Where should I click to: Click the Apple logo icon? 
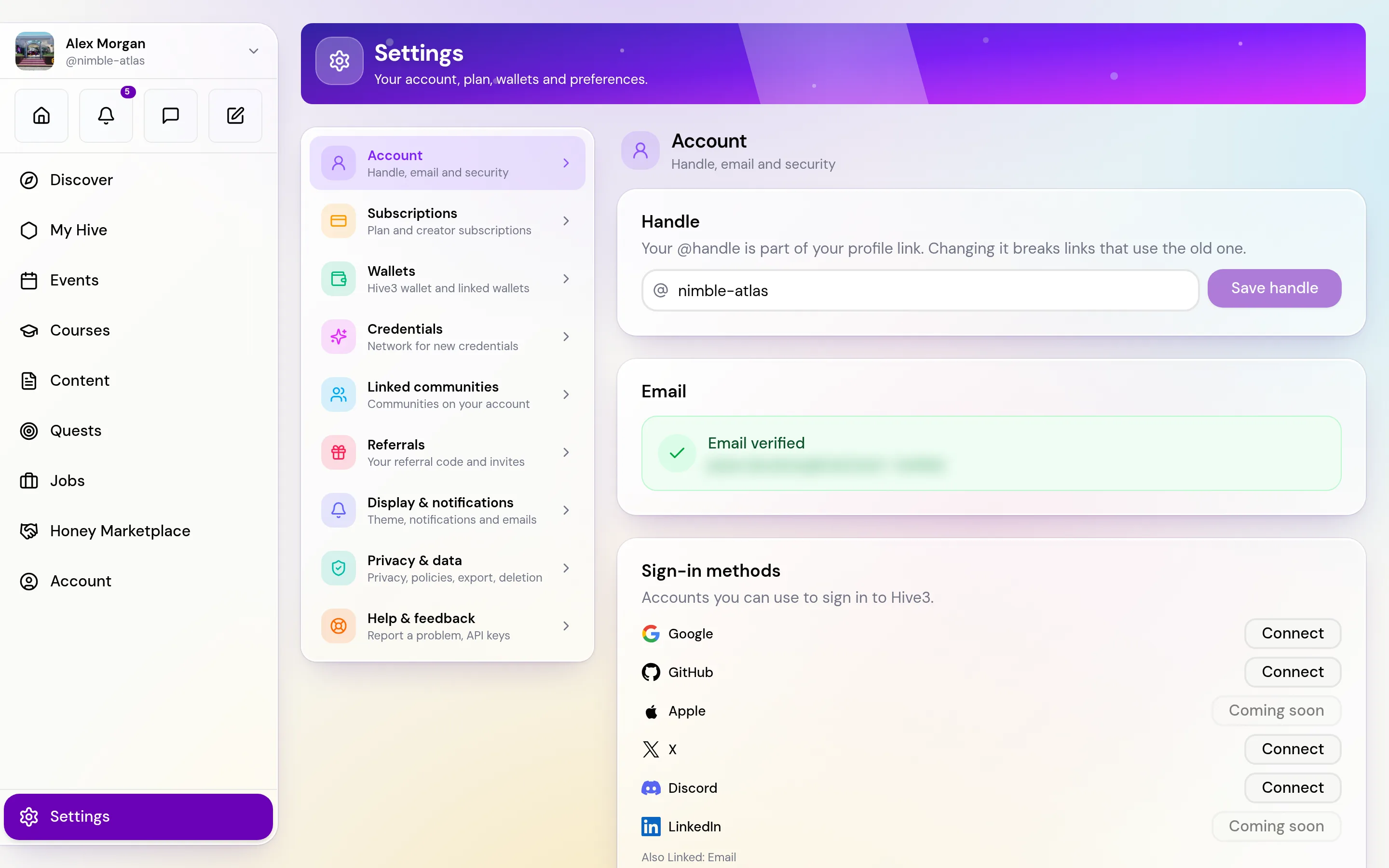tap(651, 711)
